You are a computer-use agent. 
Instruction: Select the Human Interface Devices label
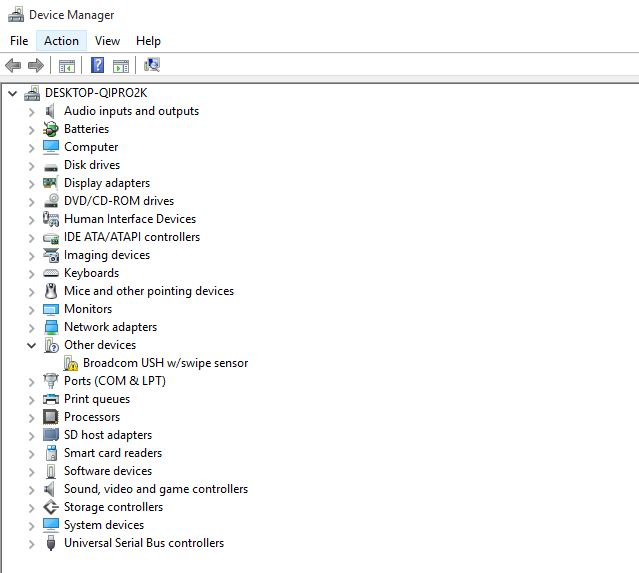pos(130,219)
